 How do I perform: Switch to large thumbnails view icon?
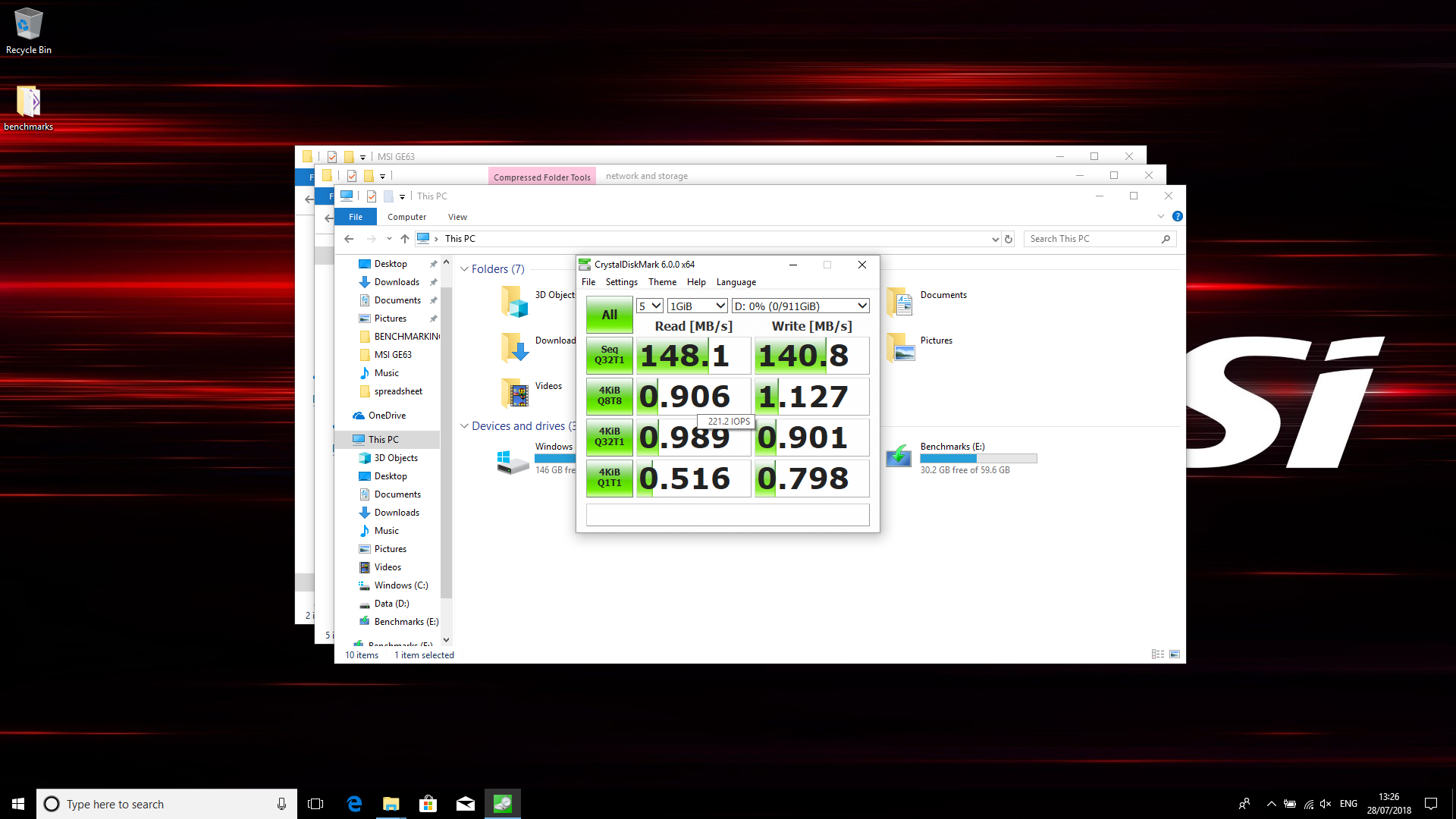click(x=1175, y=654)
